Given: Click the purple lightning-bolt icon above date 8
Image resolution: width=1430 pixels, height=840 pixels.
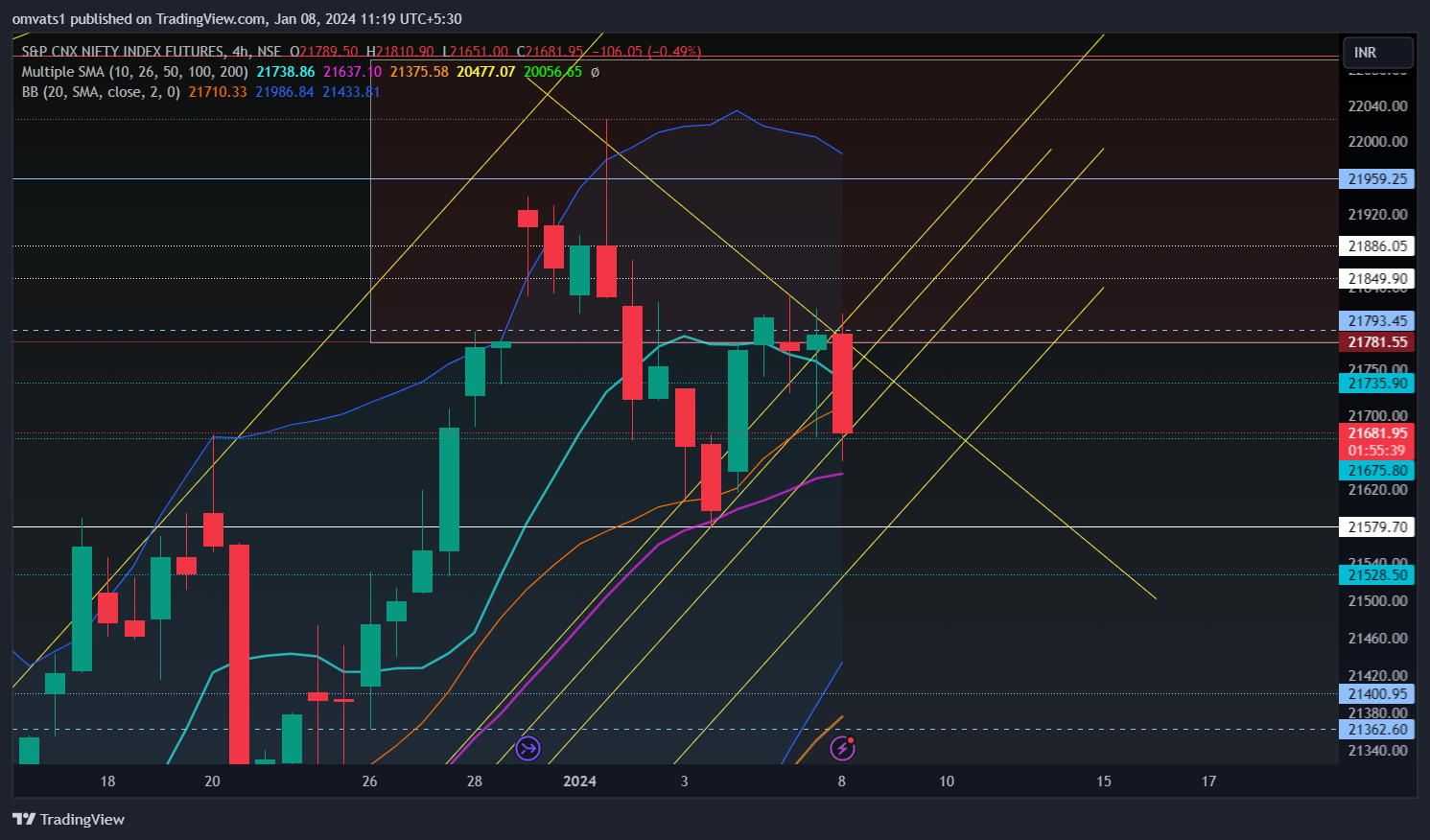Looking at the screenshot, I should pos(842,748).
